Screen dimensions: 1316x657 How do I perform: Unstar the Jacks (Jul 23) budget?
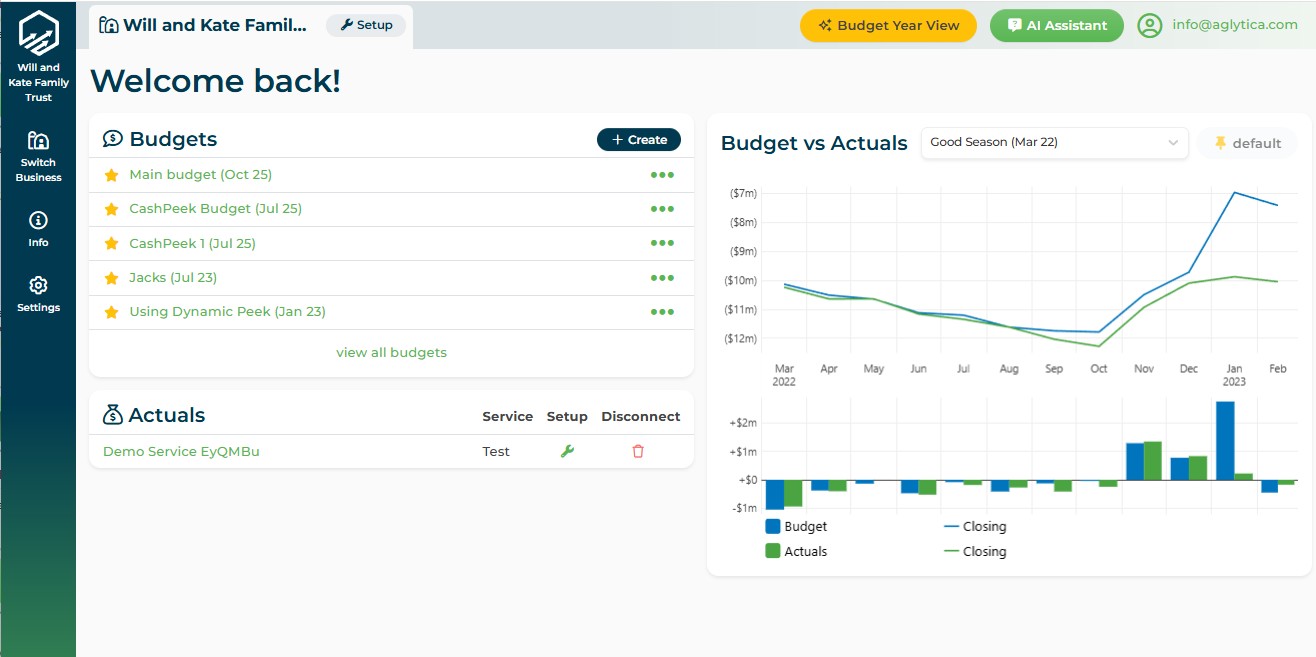111,277
